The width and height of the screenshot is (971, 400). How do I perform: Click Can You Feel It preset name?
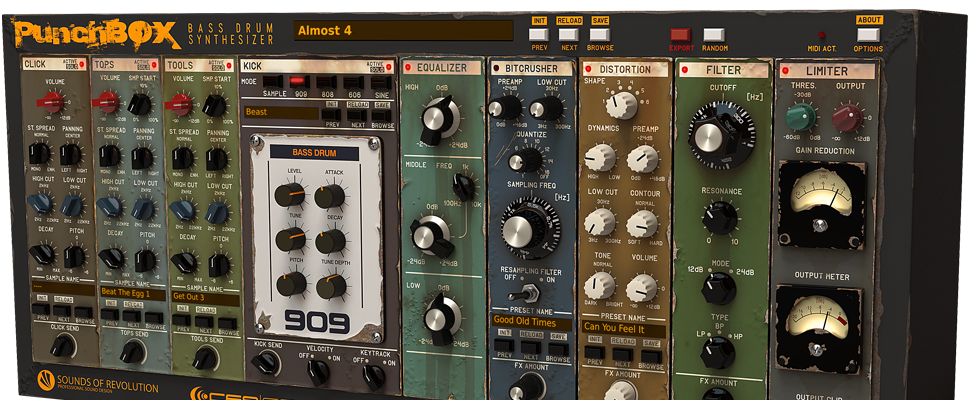tap(624, 328)
